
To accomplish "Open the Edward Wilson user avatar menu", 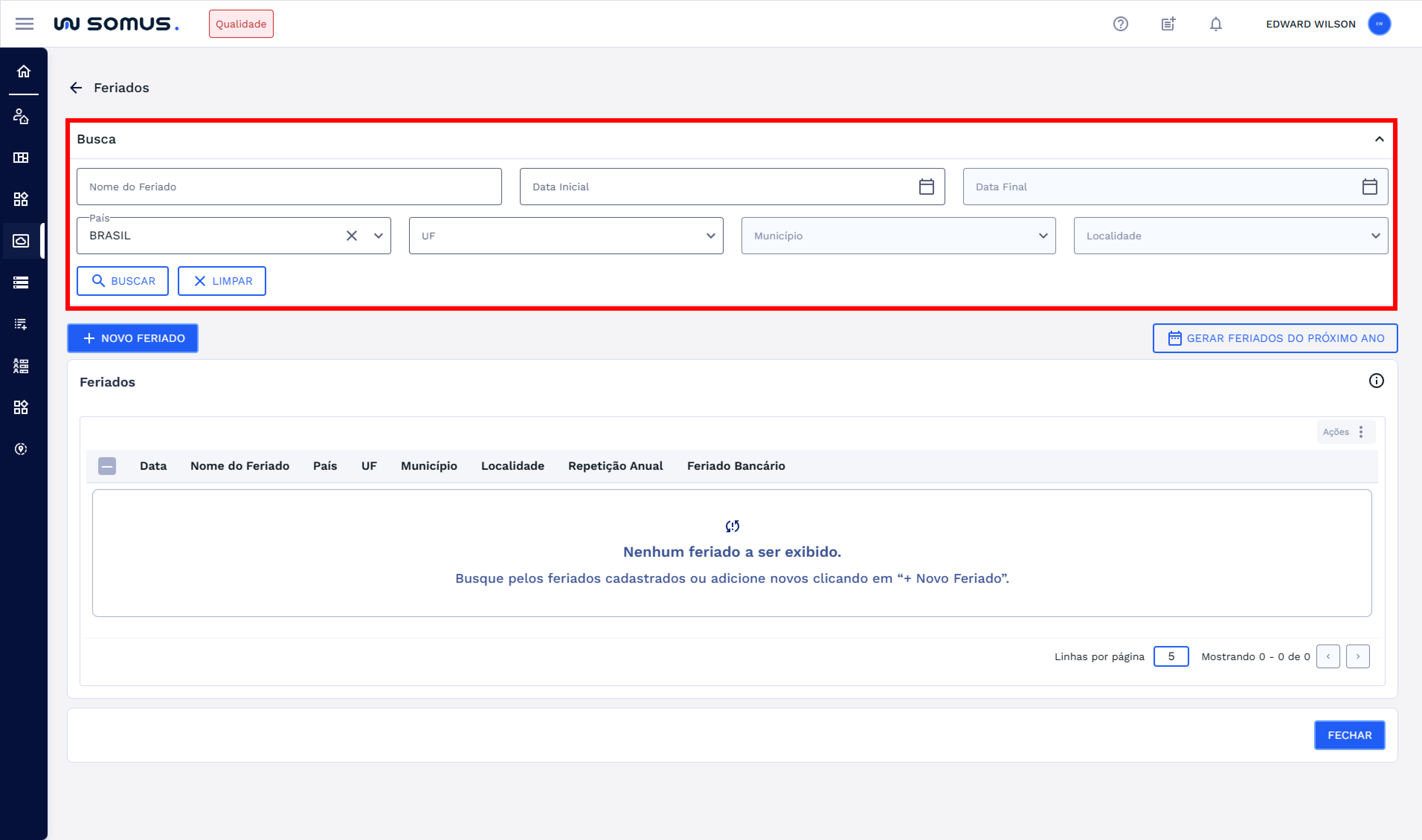I will pyautogui.click(x=1379, y=24).
